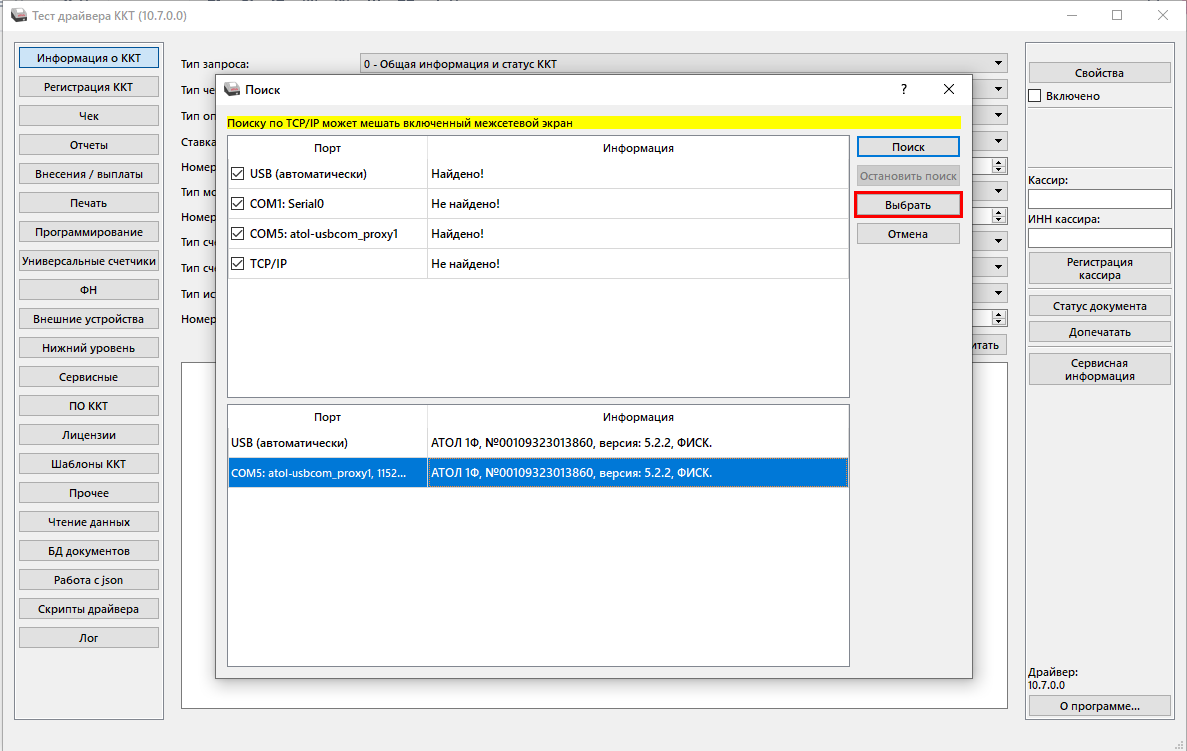Cancel the search with Отмена

(x=908, y=234)
